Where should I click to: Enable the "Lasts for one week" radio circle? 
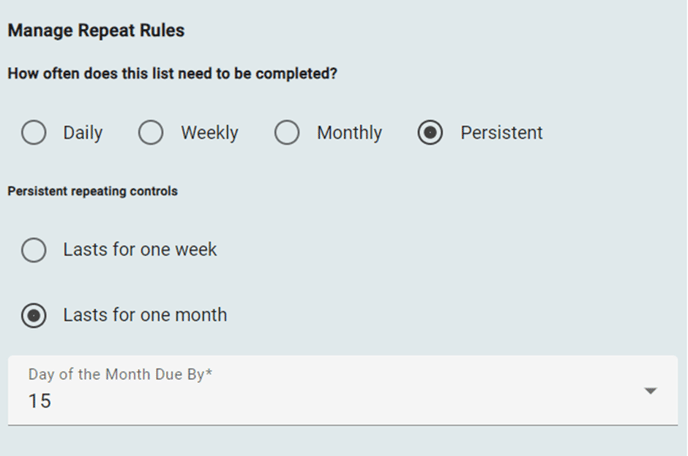(34, 250)
